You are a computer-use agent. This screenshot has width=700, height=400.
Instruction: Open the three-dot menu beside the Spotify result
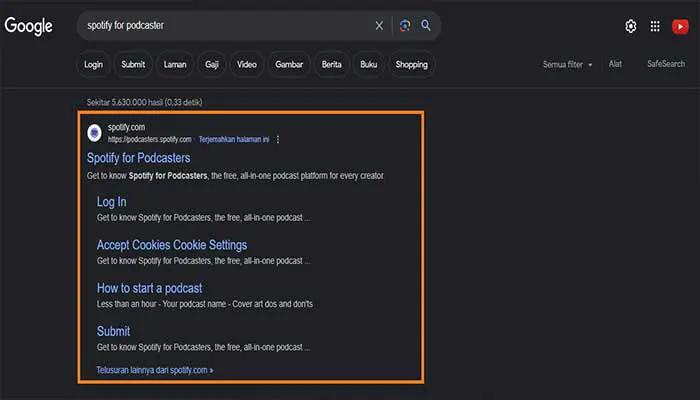pyautogui.click(x=278, y=139)
